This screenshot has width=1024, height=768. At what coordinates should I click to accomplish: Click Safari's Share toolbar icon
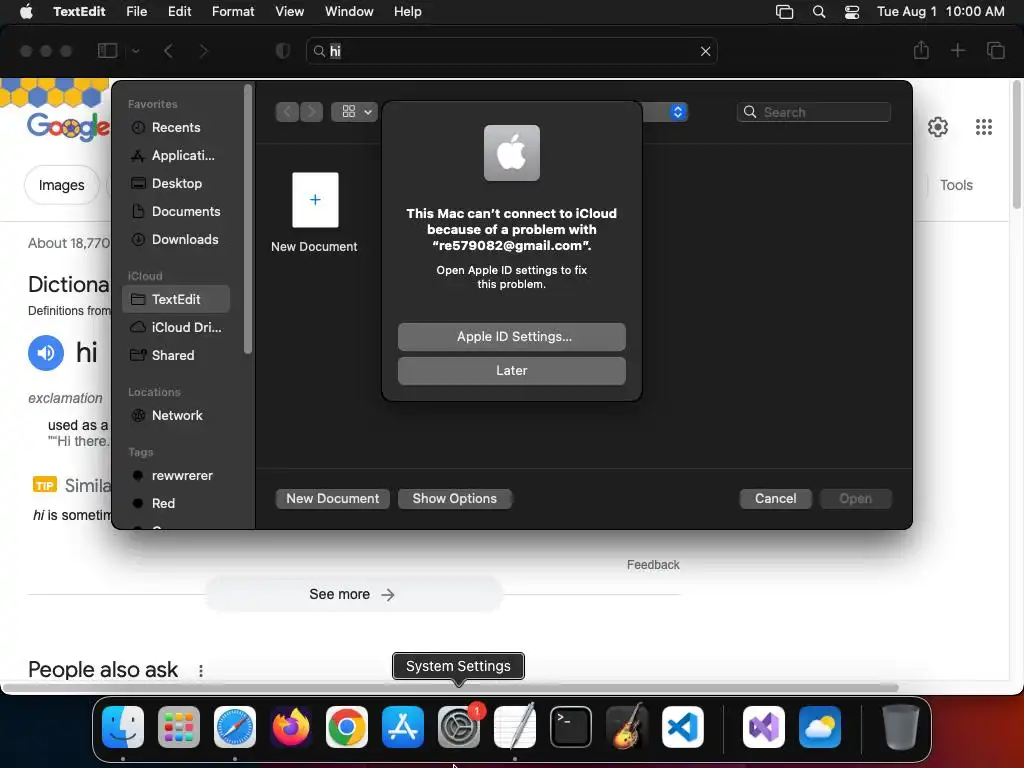pos(921,50)
